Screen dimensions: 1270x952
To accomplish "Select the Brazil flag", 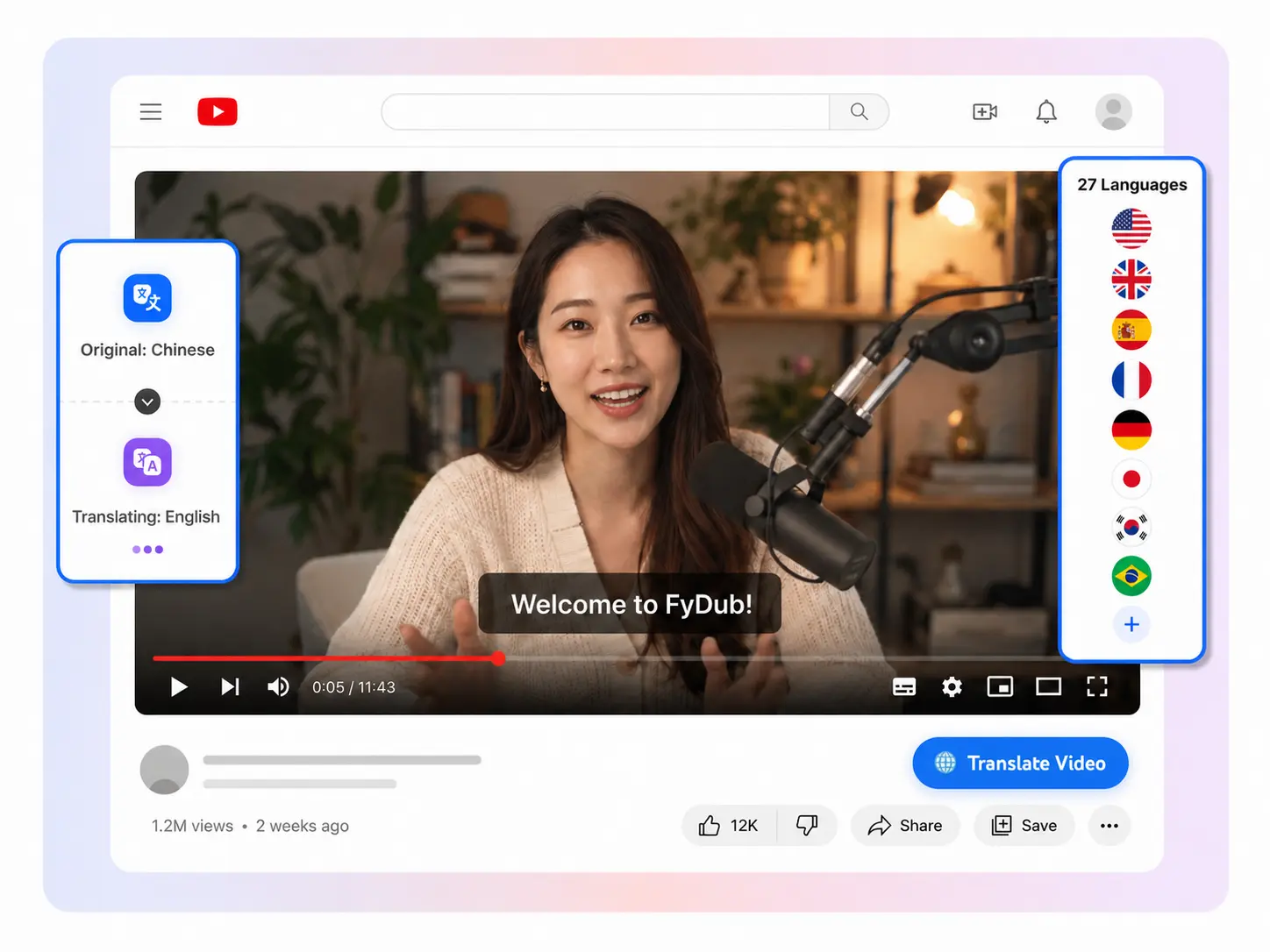I will pos(1131,576).
